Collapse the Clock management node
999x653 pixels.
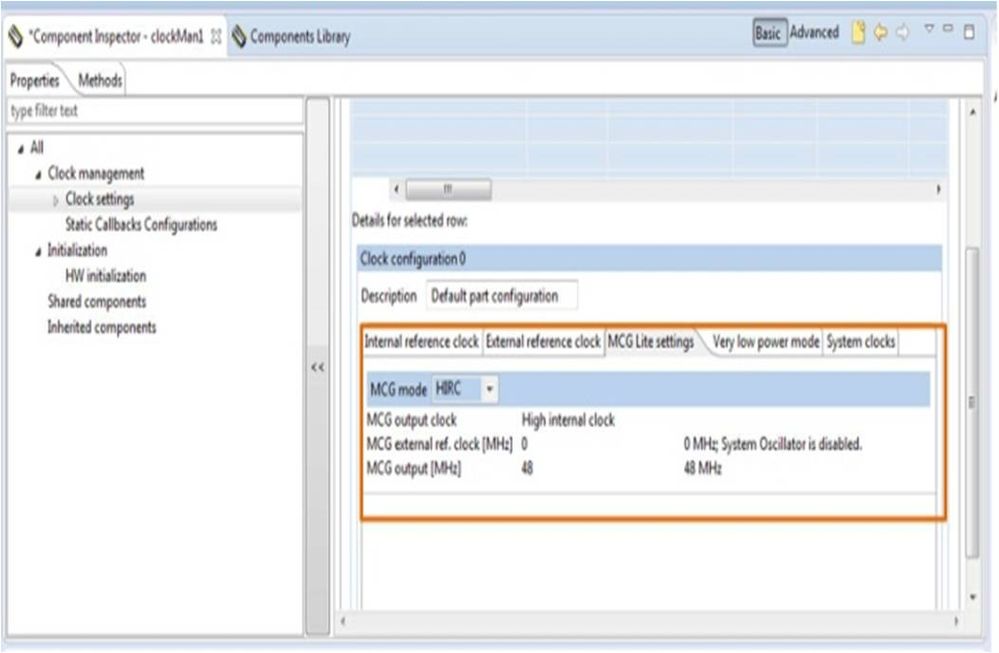click(38, 175)
